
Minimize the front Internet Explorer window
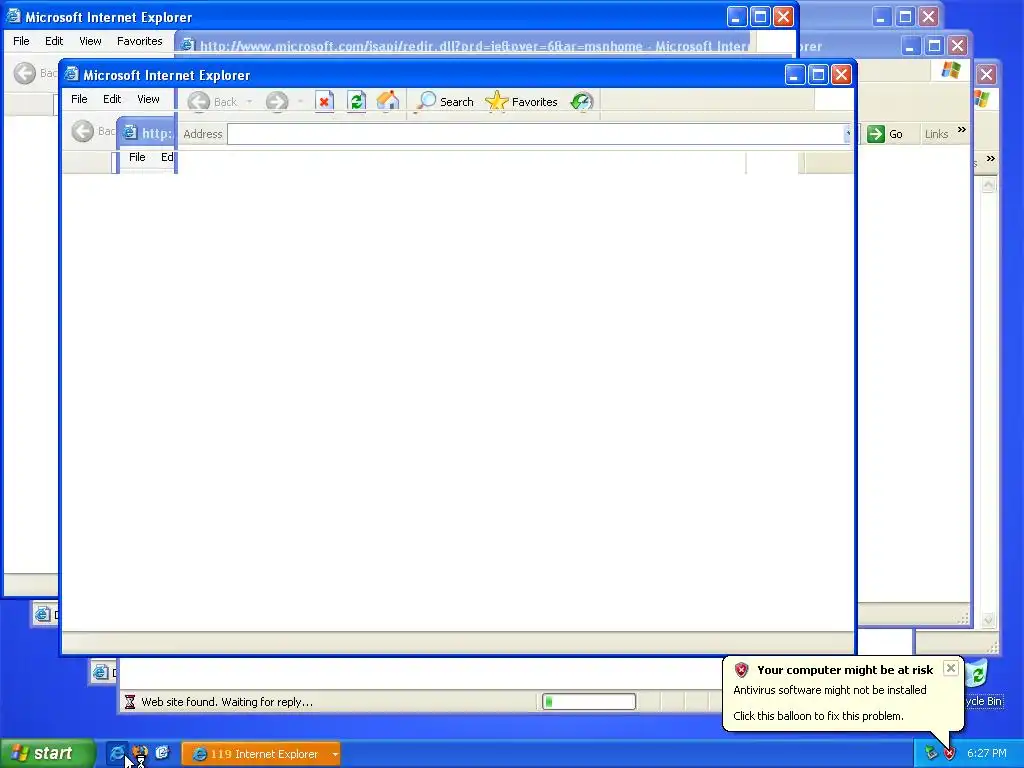(794, 75)
